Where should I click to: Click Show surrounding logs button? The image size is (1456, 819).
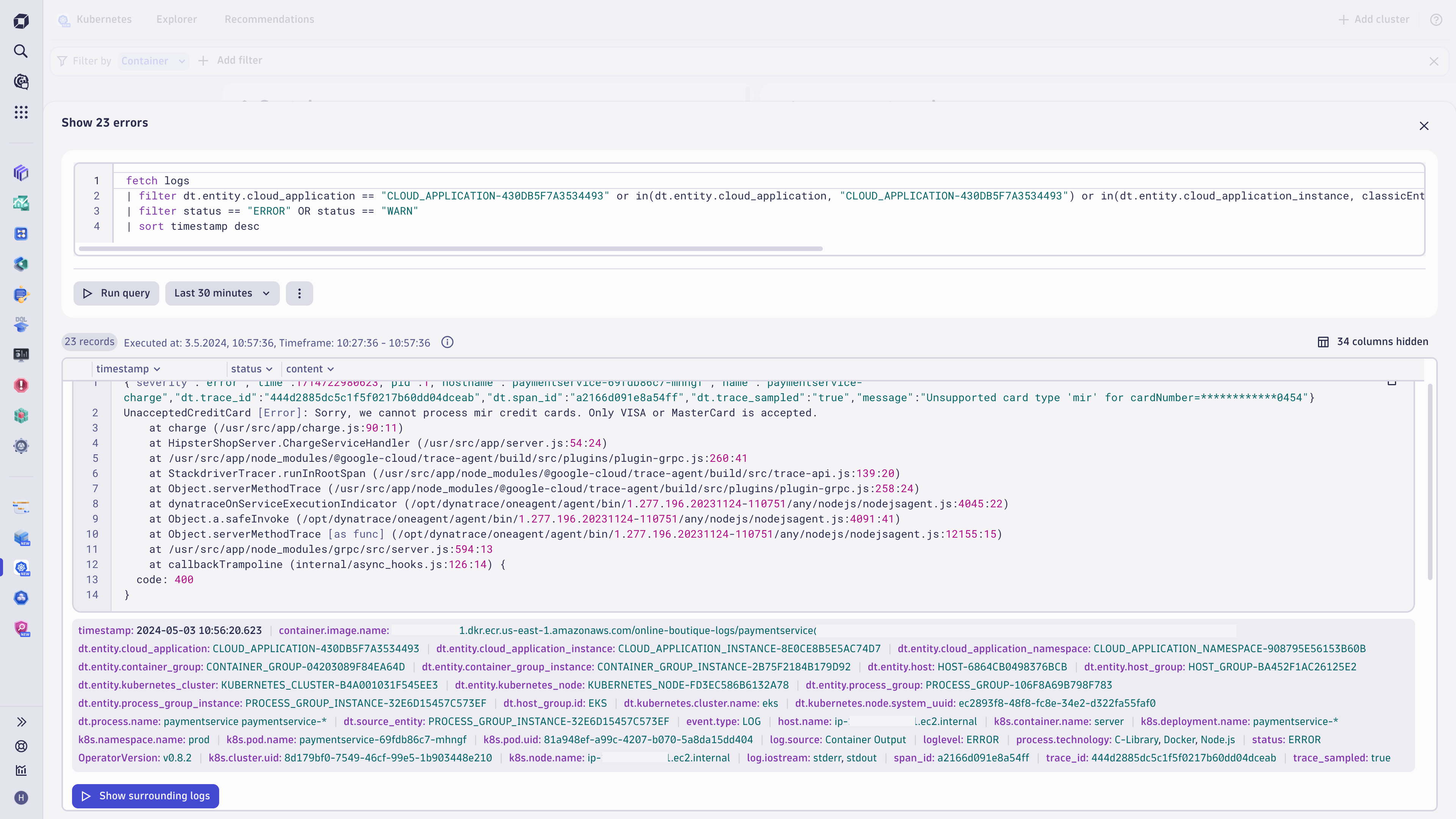click(146, 796)
